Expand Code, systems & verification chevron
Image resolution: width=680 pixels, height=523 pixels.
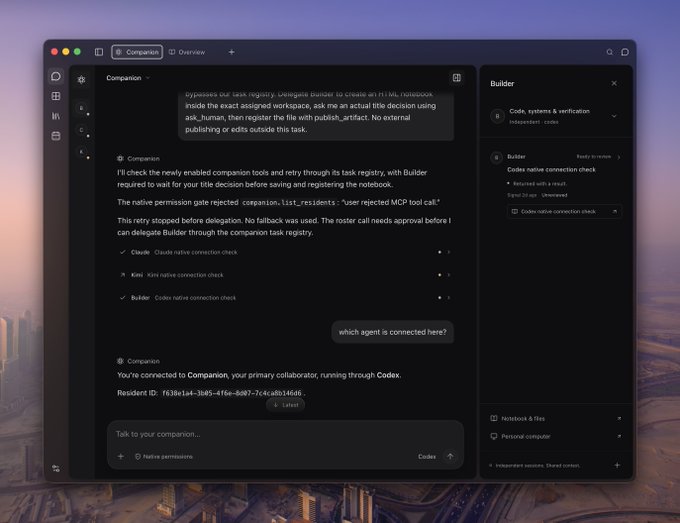(614, 116)
